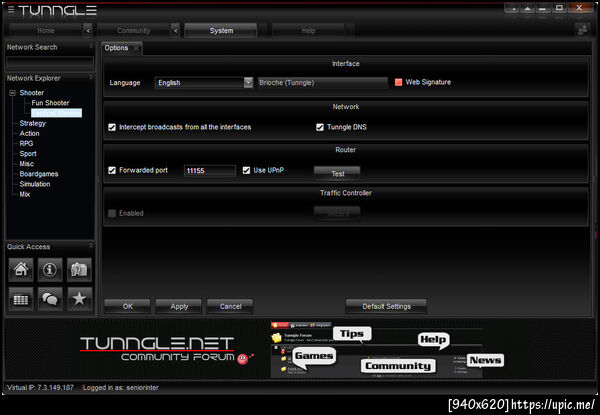The width and height of the screenshot is (600, 415).
Task: Click the house icon in Quick Access
Action: coord(21,269)
